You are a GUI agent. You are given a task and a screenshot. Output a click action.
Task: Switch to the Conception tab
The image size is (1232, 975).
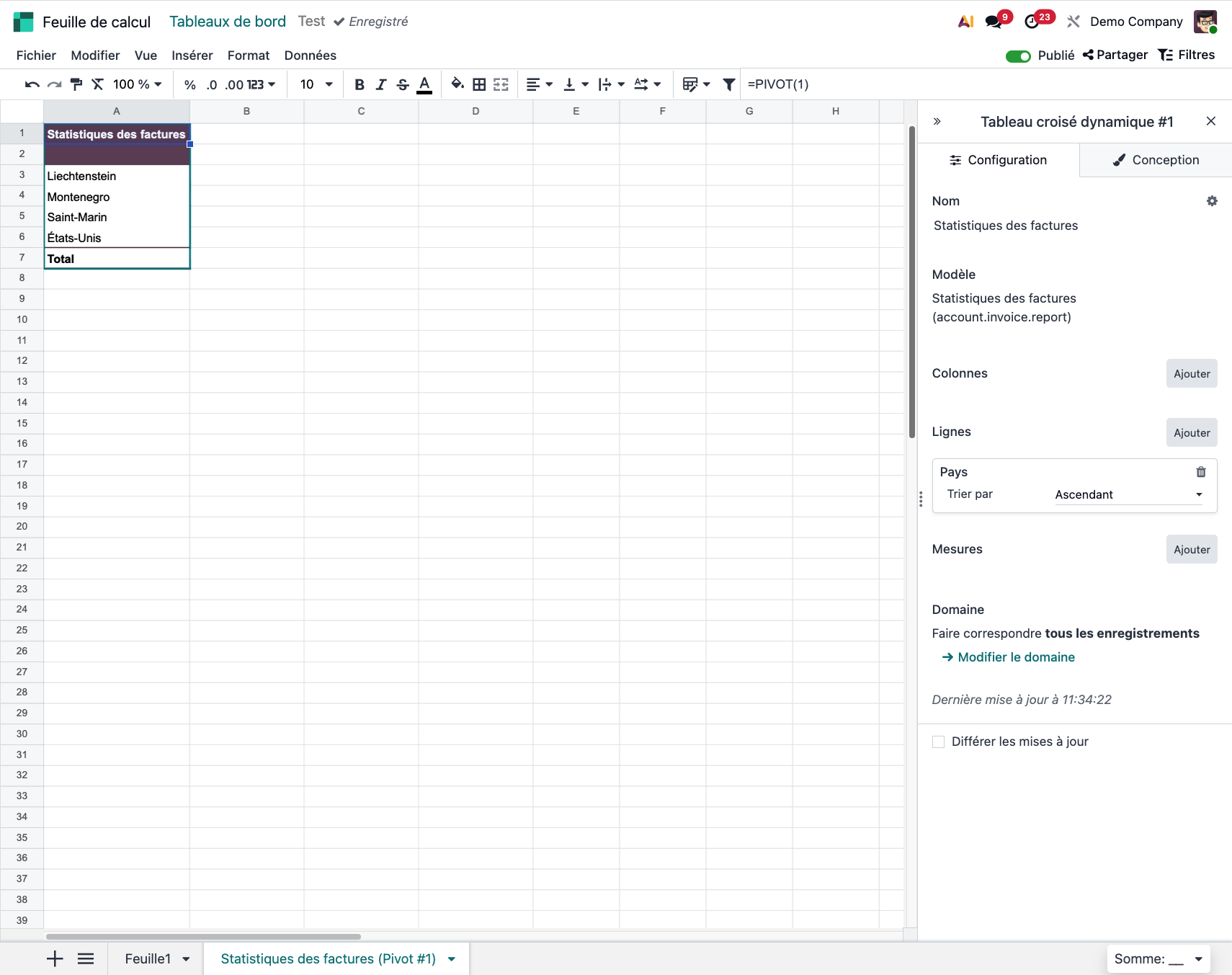(x=1155, y=160)
